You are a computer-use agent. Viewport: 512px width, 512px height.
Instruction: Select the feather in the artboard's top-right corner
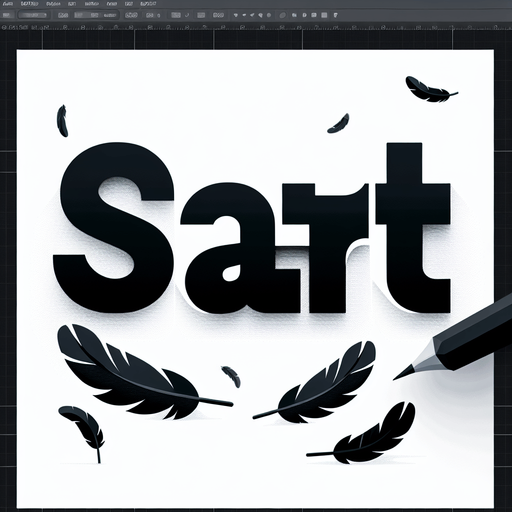click(431, 89)
